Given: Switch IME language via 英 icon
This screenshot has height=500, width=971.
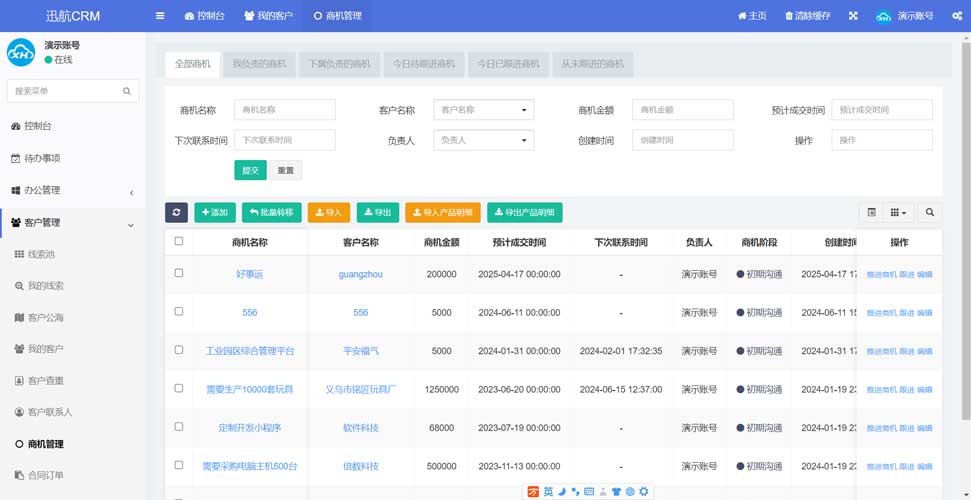Looking at the screenshot, I should 548,492.
